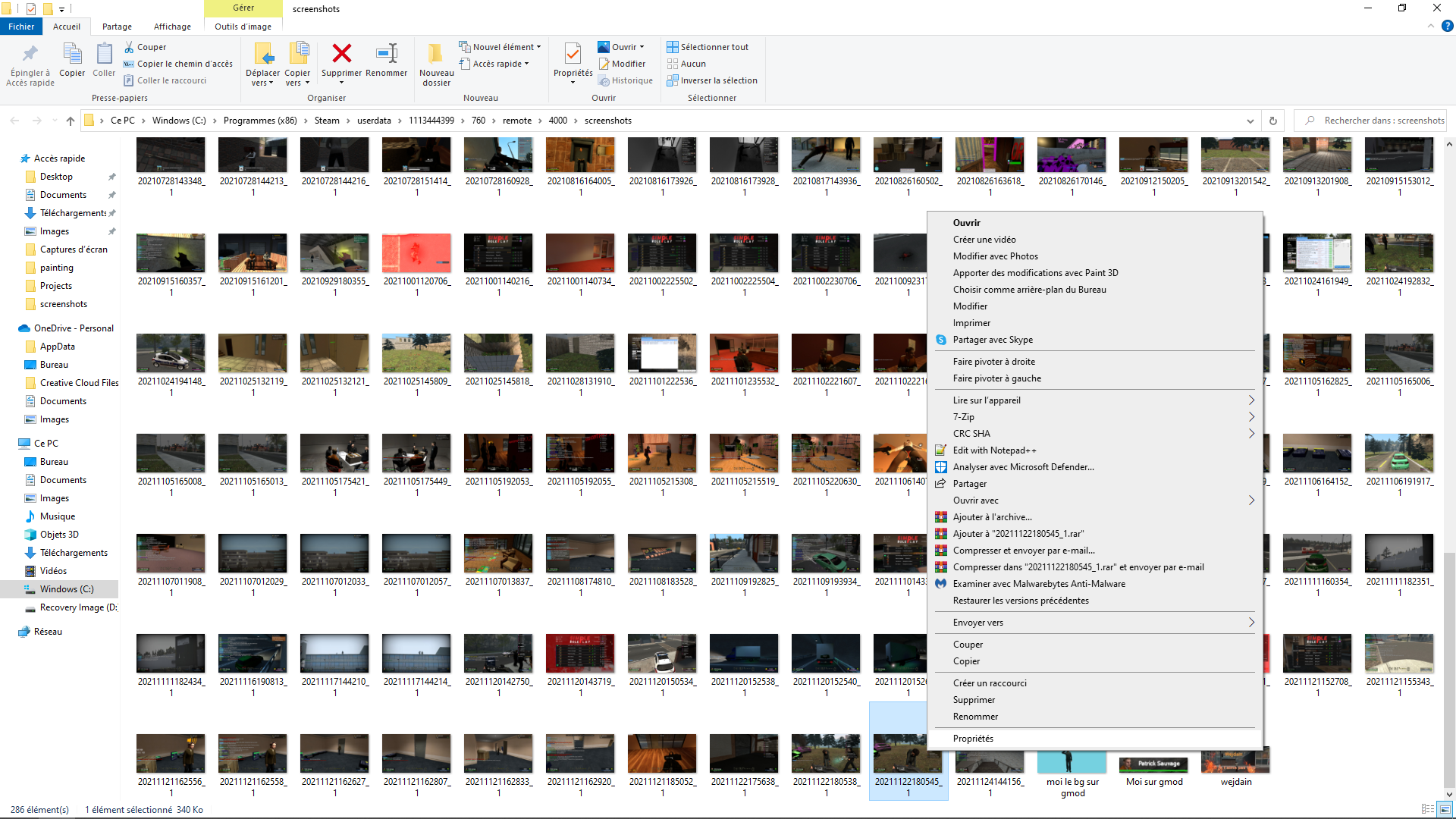The width and height of the screenshot is (1456, 819).
Task: Click the Modifier icon in Ouvrir group
Action: click(x=604, y=64)
